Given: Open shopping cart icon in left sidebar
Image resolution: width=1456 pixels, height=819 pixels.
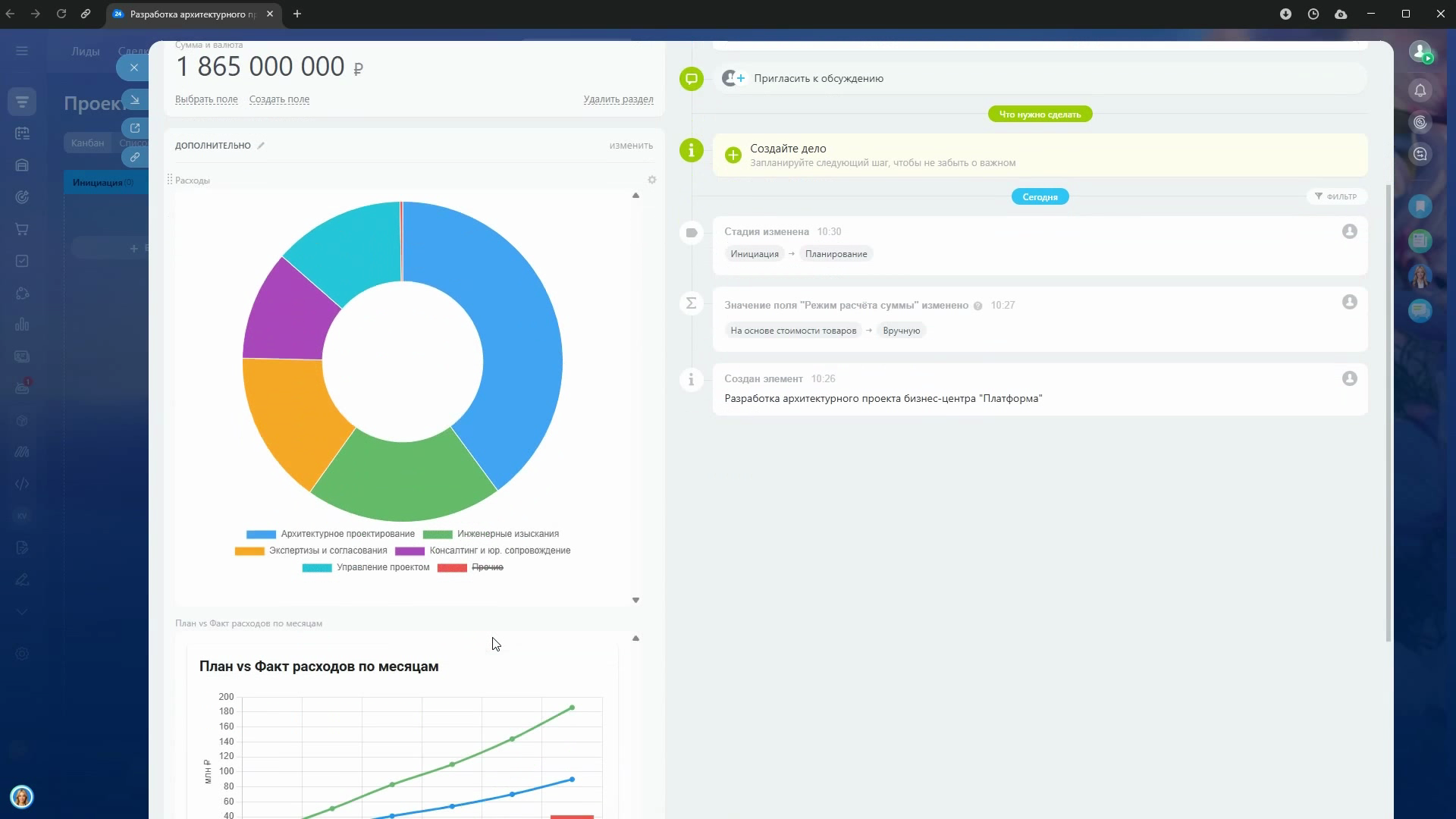Looking at the screenshot, I should [22, 229].
